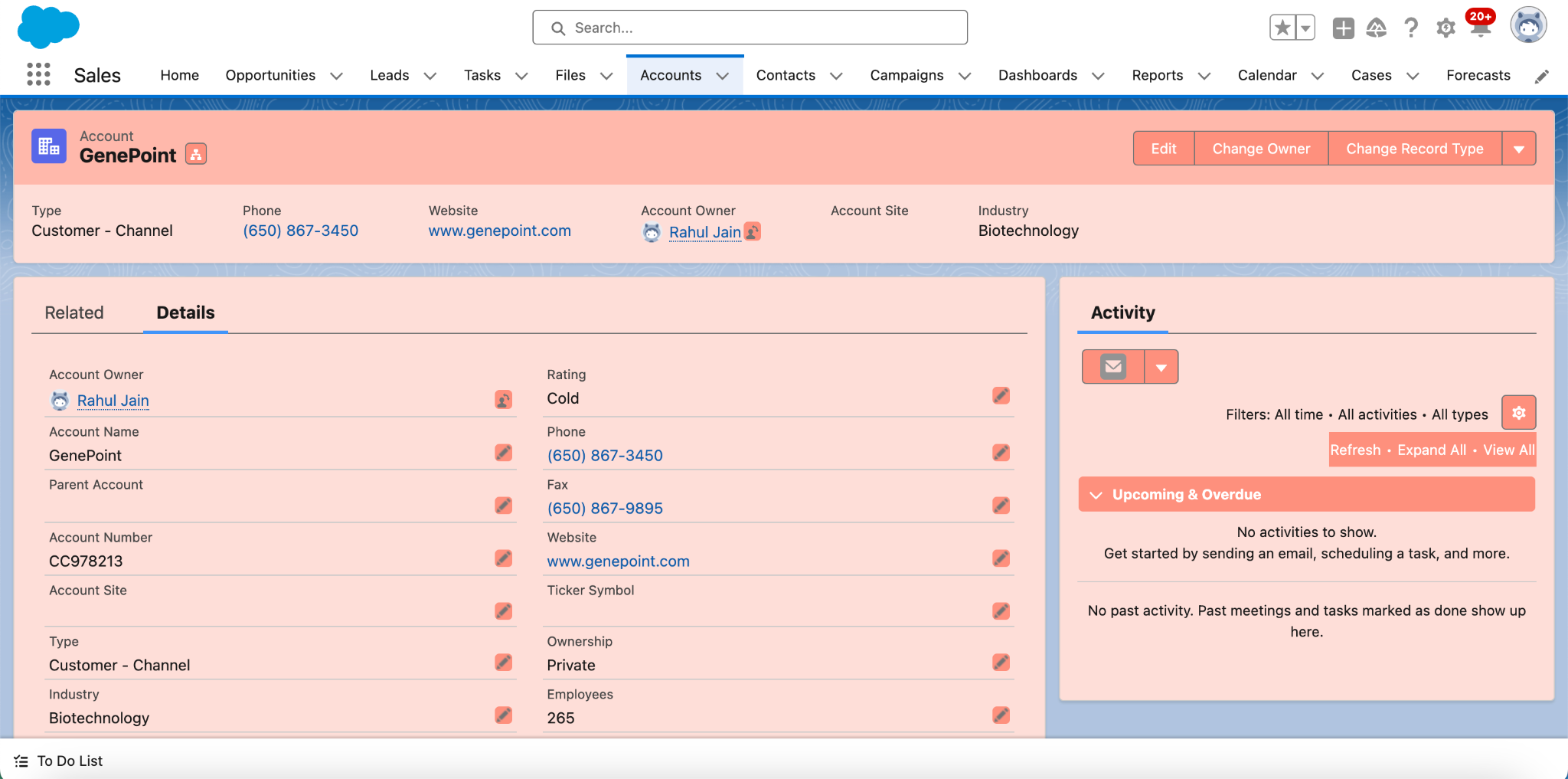Screen dimensions: 1568x779
Task: Expand the Reports nav dropdown chevron
Action: [x=1204, y=76]
